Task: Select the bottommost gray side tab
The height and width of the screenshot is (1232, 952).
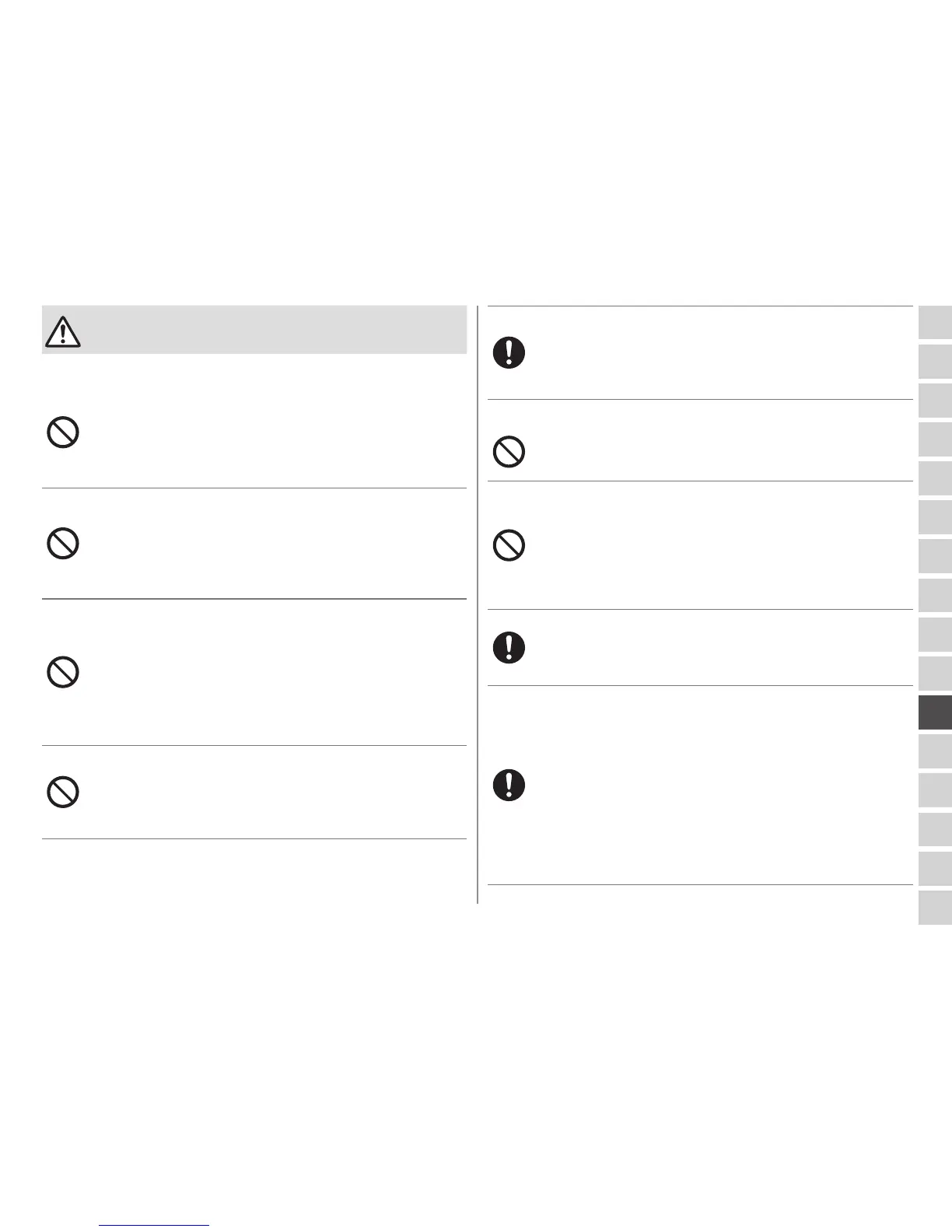Action: pos(935,908)
